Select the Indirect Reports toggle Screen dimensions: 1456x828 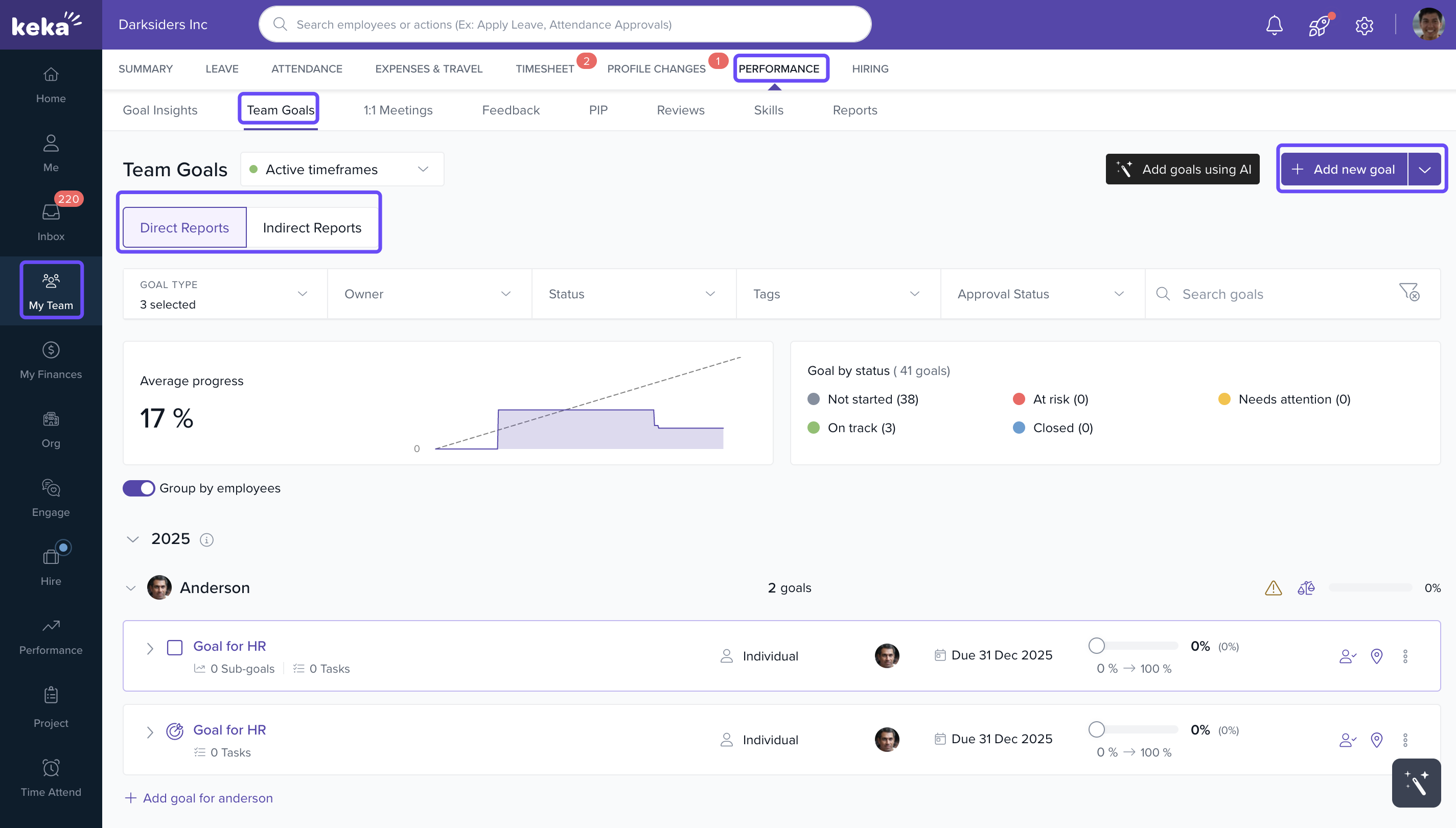(x=312, y=227)
